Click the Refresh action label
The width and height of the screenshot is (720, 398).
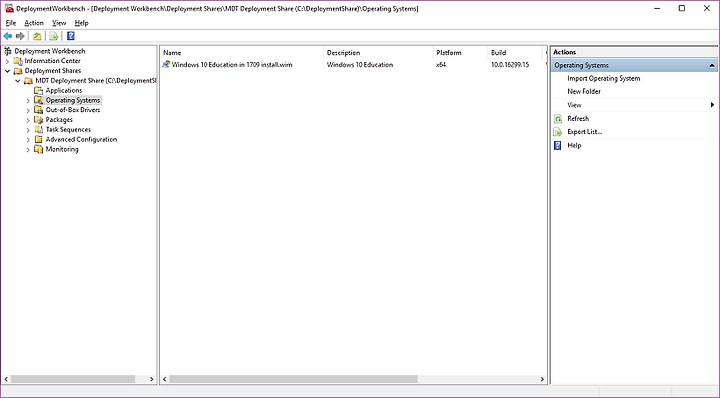(578, 118)
